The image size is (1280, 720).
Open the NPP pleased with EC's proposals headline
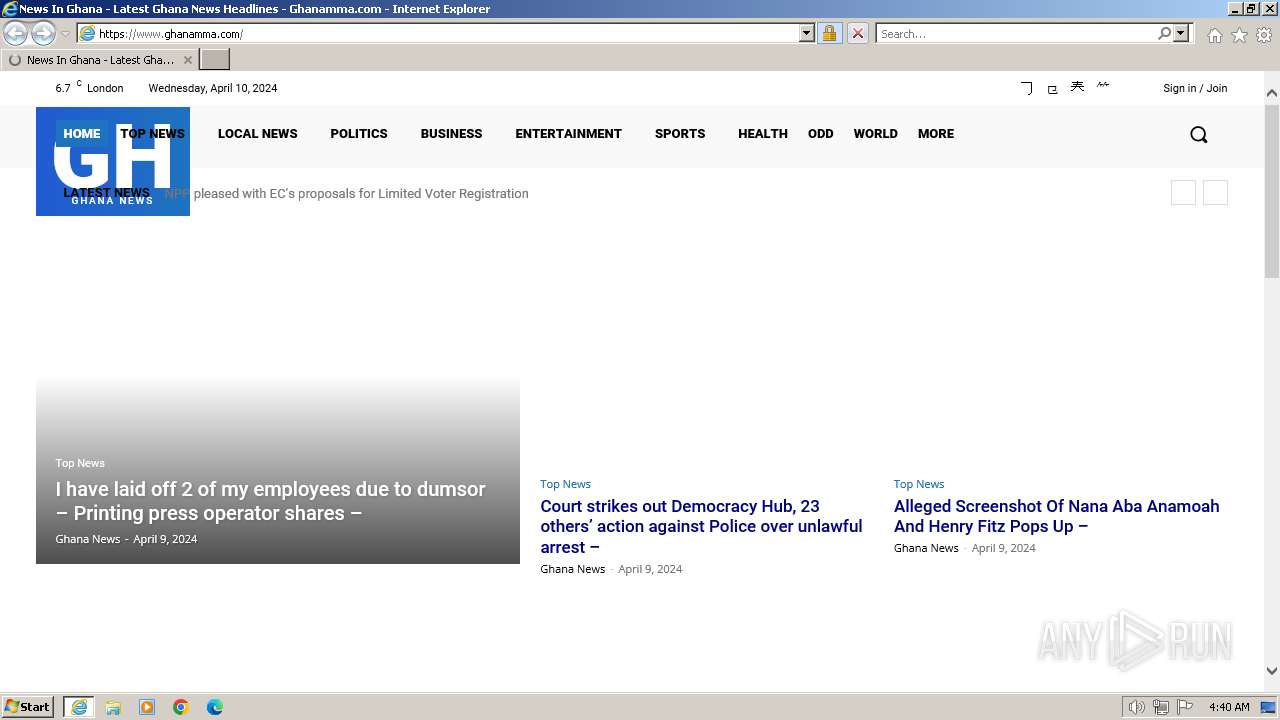click(347, 194)
